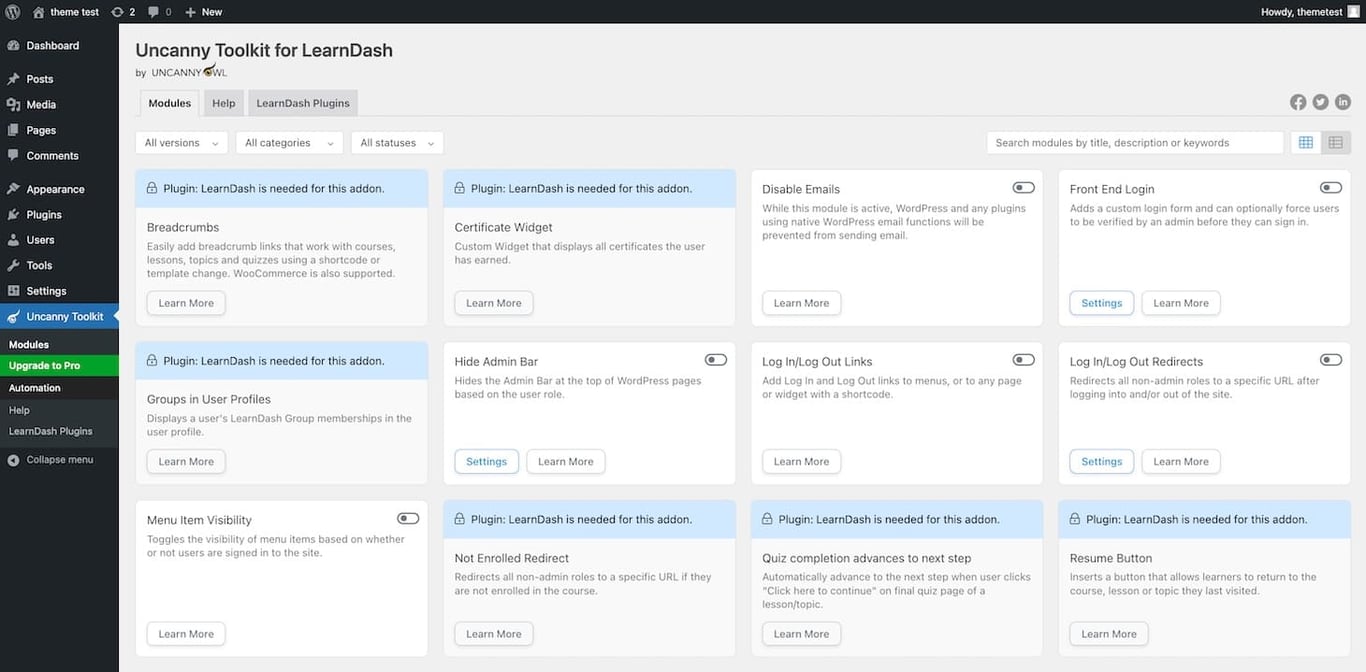This screenshot has width=1366, height=672.
Task: Open the LearnDash Plugins tab
Action: click(x=303, y=103)
